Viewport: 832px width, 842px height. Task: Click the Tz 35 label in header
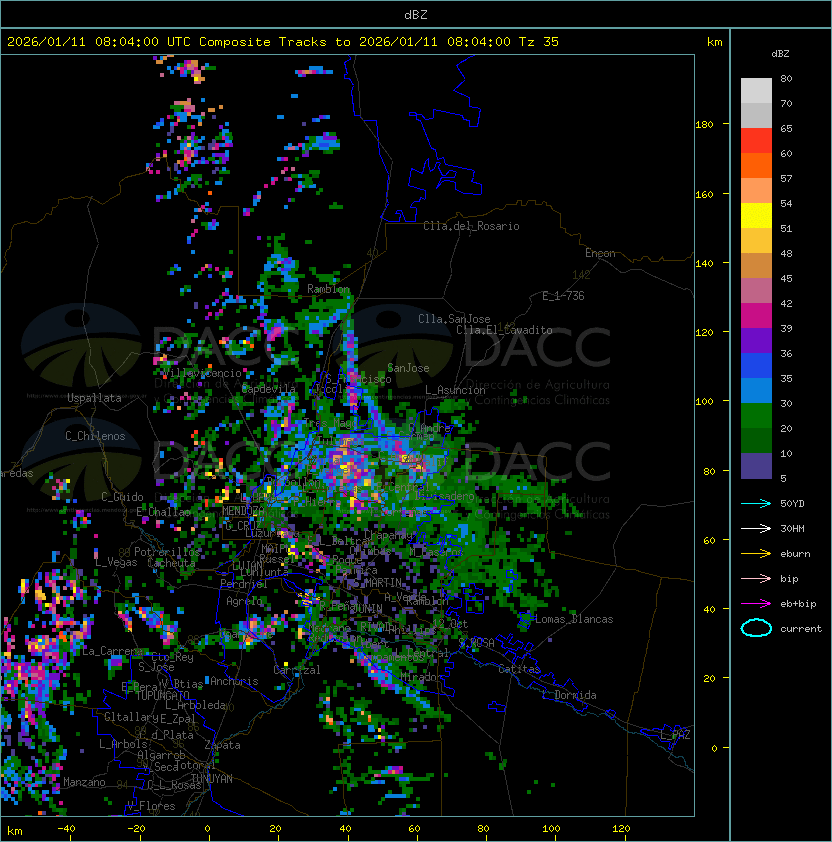click(539, 42)
